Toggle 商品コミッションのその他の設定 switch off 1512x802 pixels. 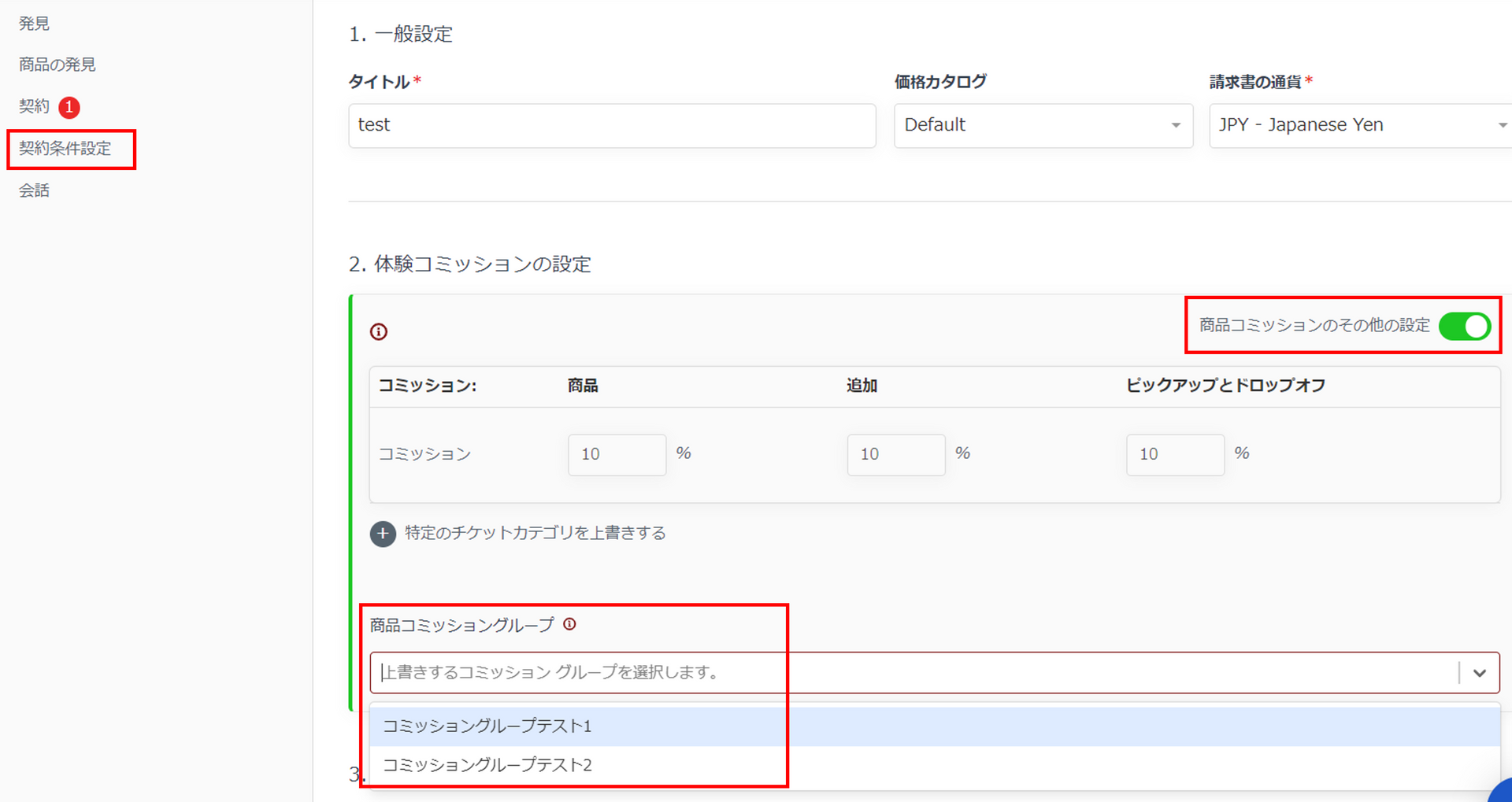[x=1464, y=326]
